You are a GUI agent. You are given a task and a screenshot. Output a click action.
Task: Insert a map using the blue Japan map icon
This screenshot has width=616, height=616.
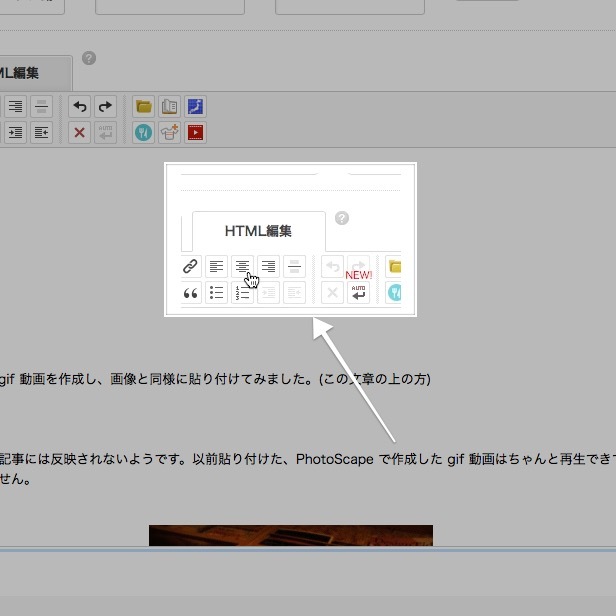coord(195,106)
